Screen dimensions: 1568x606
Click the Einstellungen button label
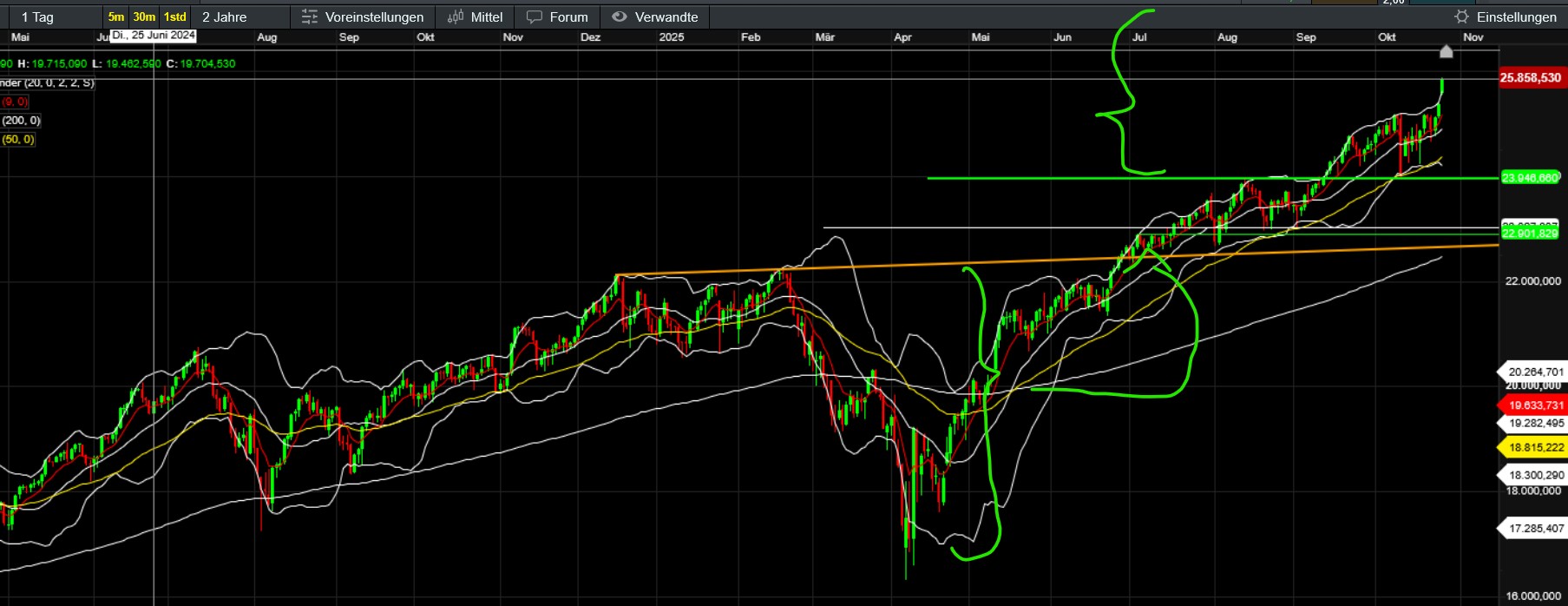[x=1516, y=17]
